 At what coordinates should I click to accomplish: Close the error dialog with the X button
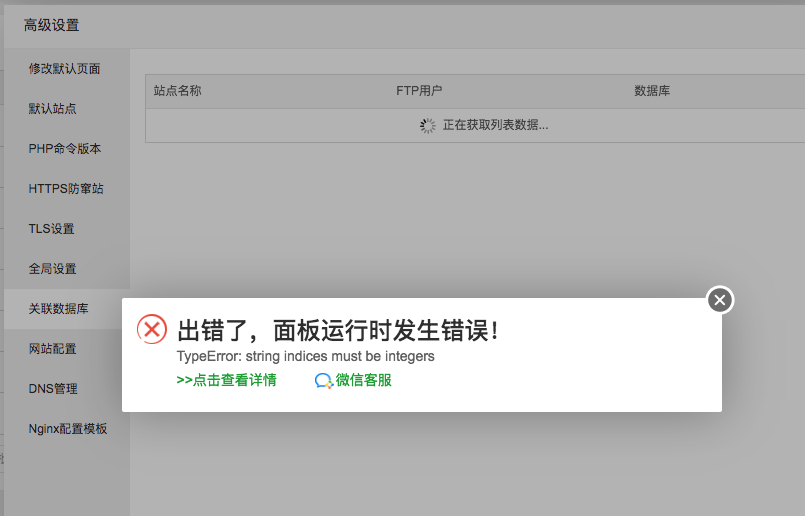[x=720, y=300]
